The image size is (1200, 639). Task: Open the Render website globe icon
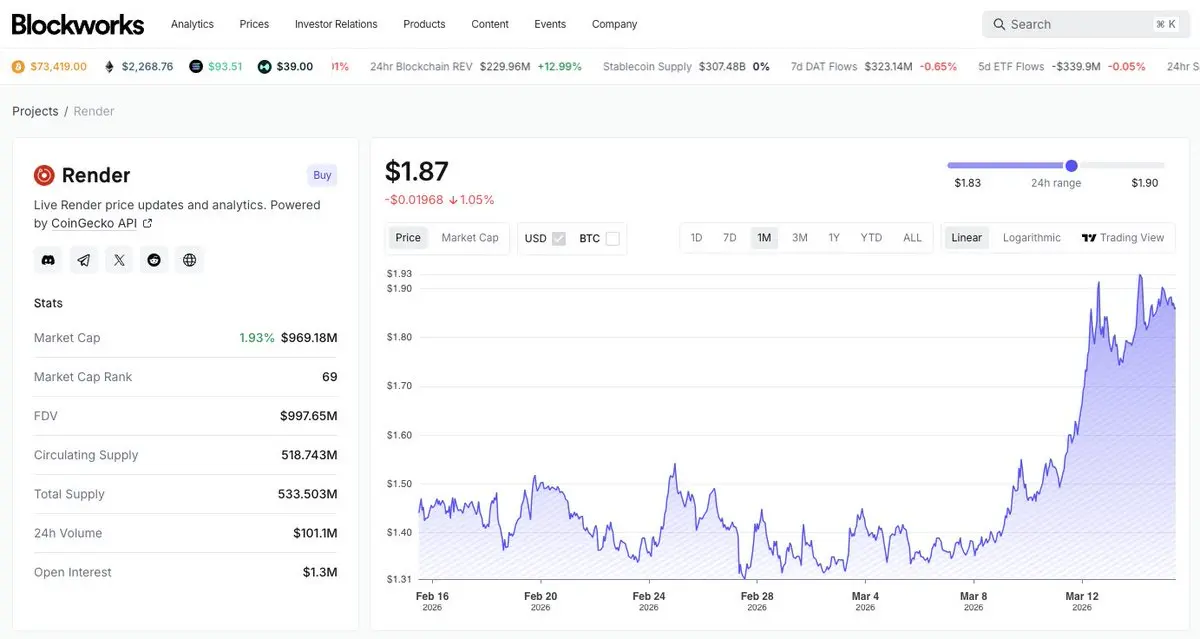[x=190, y=260]
